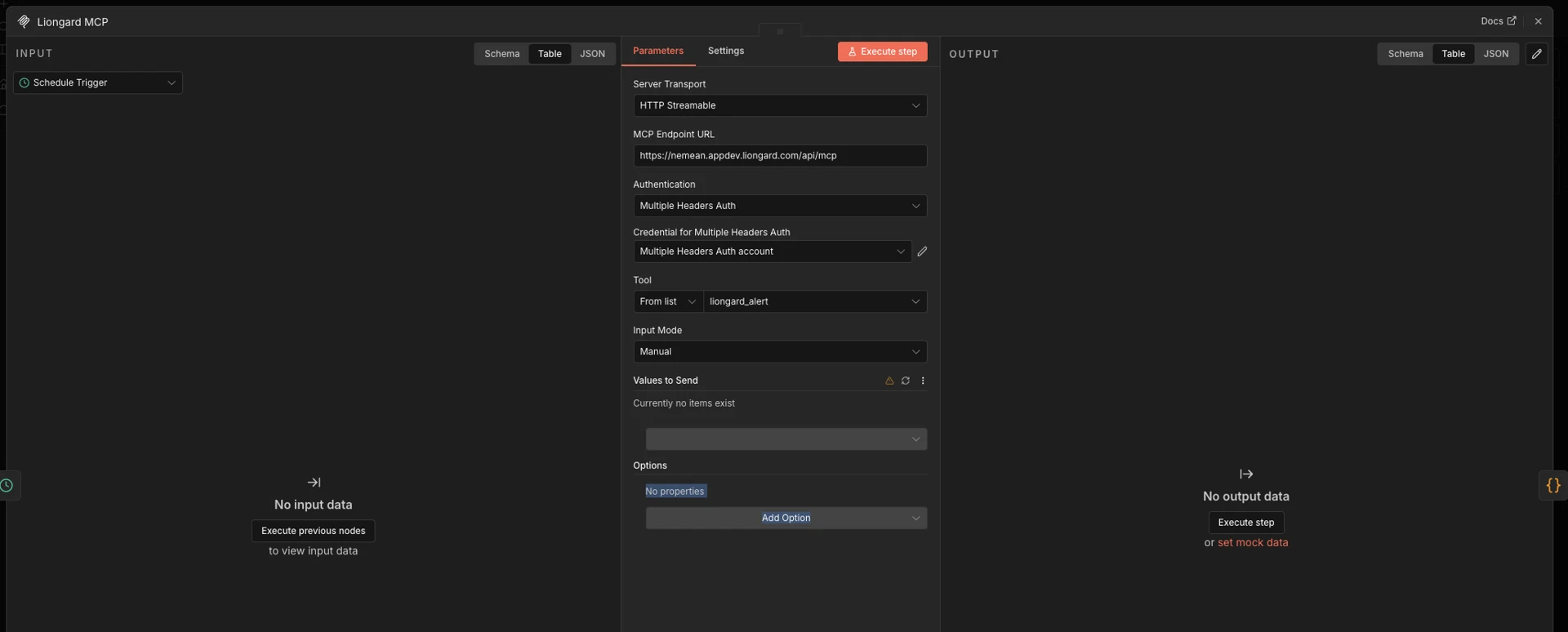Image resolution: width=1568 pixels, height=632 pixels.
Task: Open the Values to Send options menu
Action: tap(923, 381)
